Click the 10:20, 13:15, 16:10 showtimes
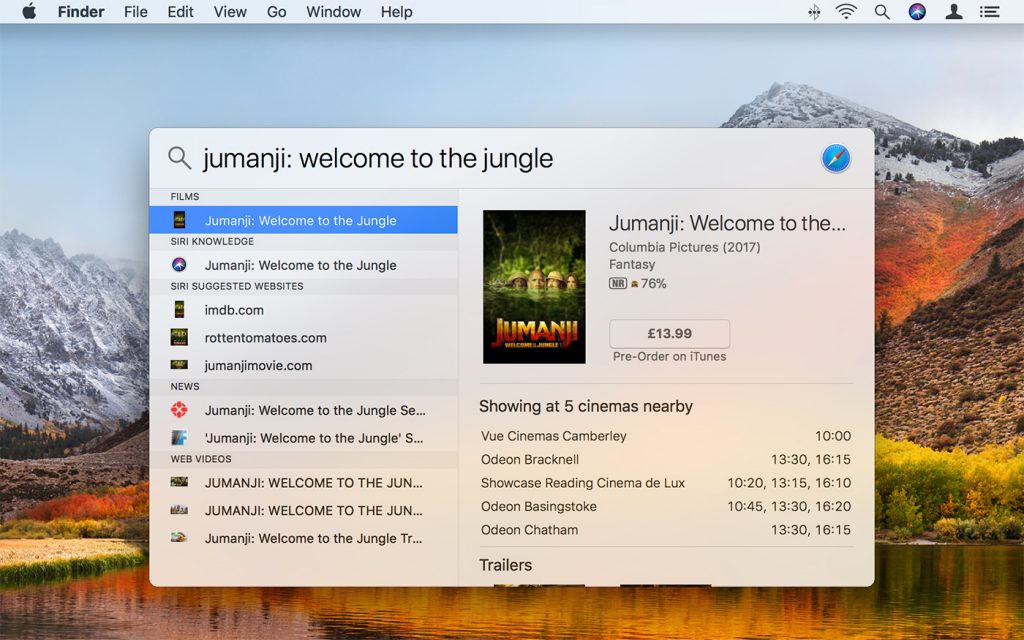Image resolution: width=1024 pixels, height=640 pixels. pyautogui.click(x=789, y=483)
